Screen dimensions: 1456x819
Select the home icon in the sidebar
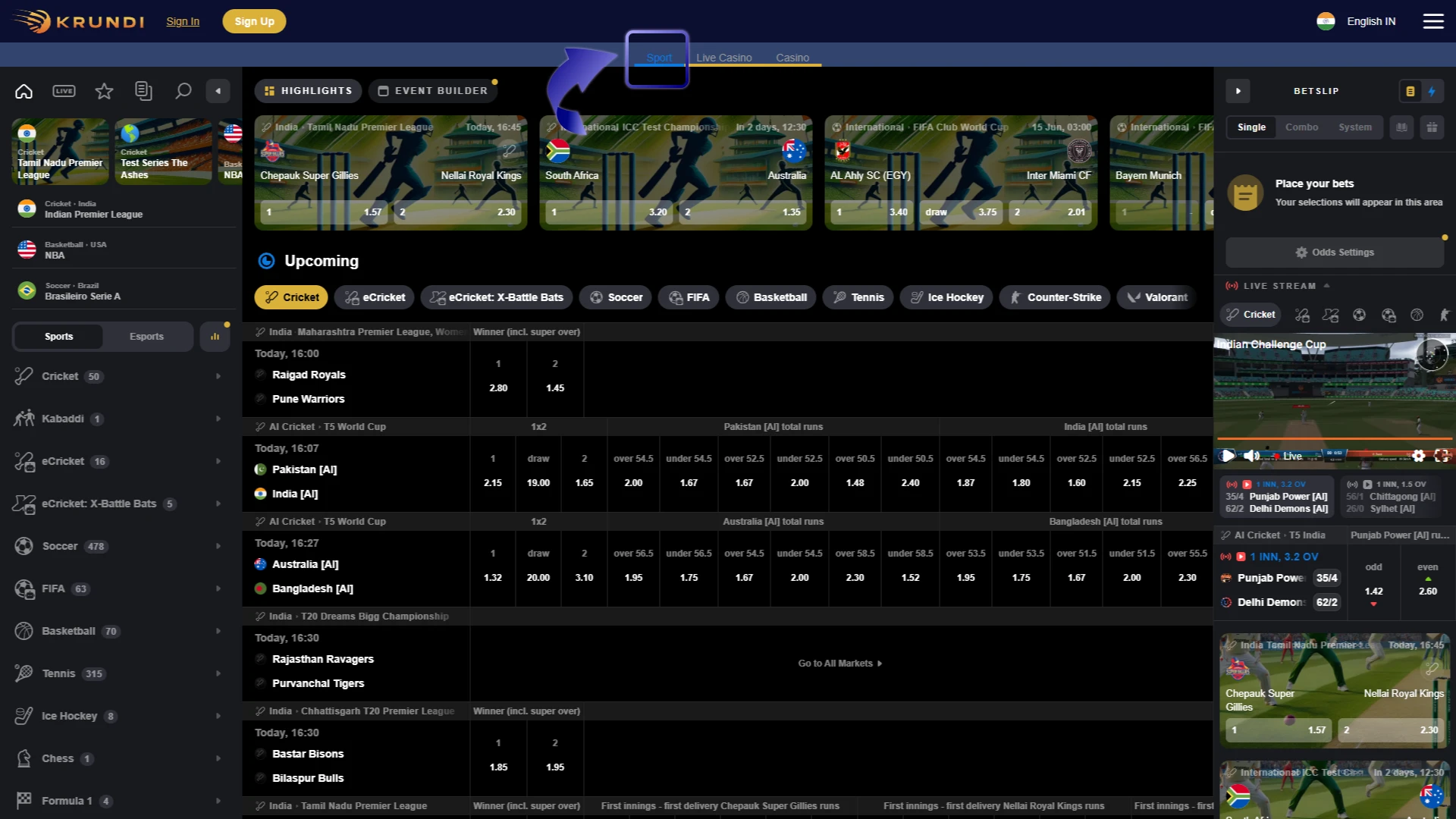point(23,90)
